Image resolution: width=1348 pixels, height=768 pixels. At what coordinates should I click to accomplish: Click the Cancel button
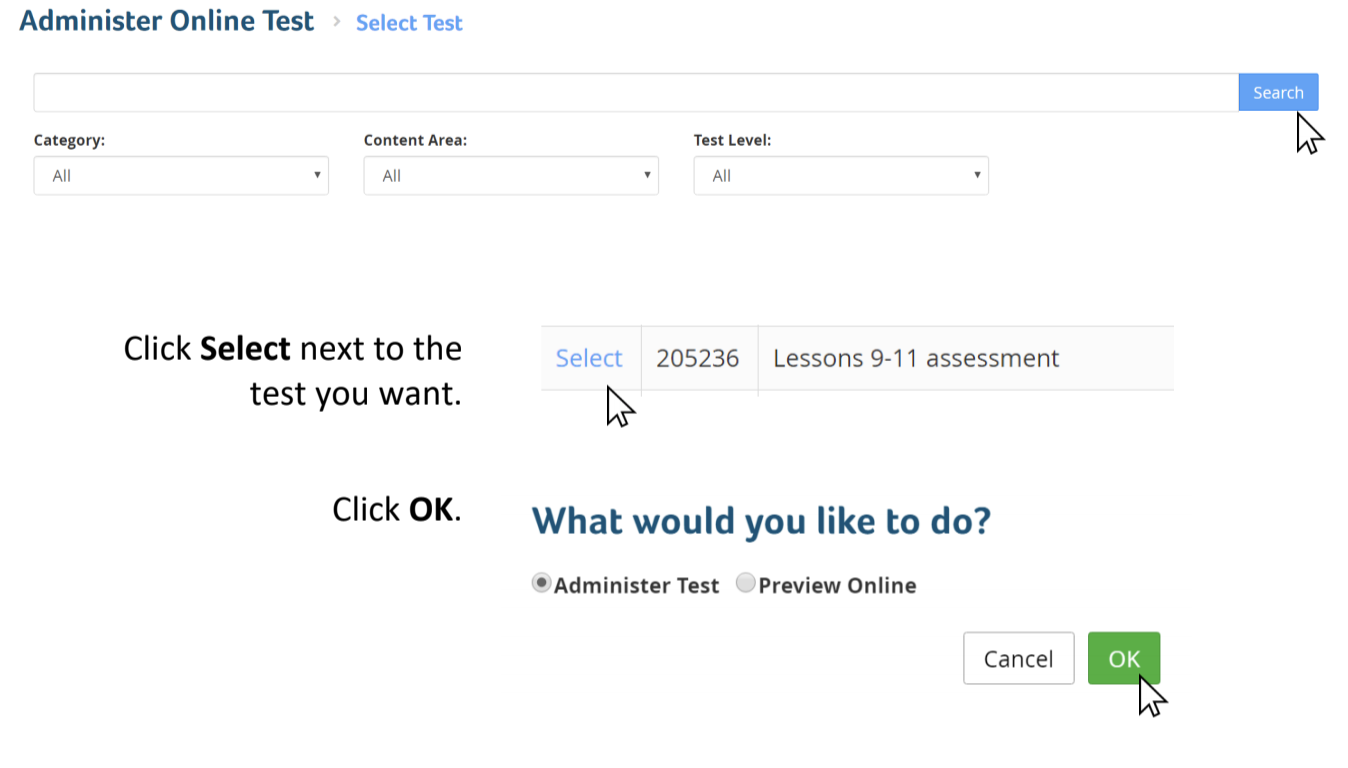1018,658
